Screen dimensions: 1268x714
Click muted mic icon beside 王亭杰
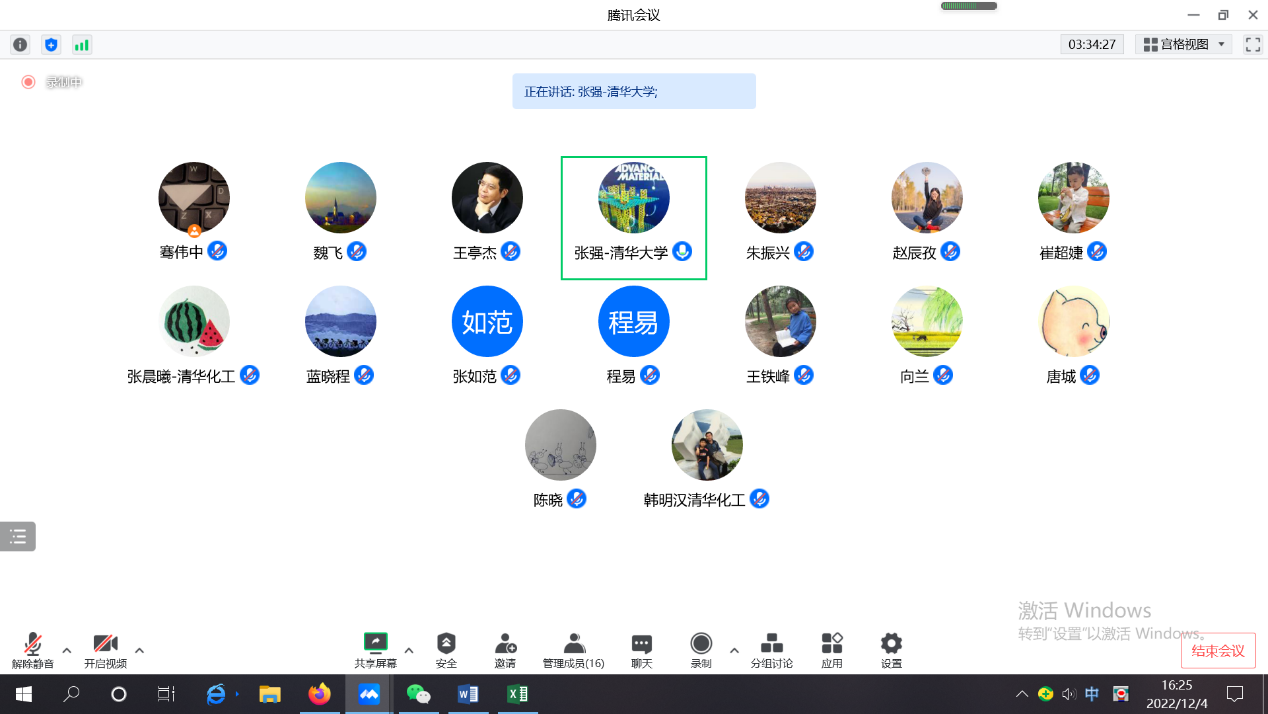[511, 251]
